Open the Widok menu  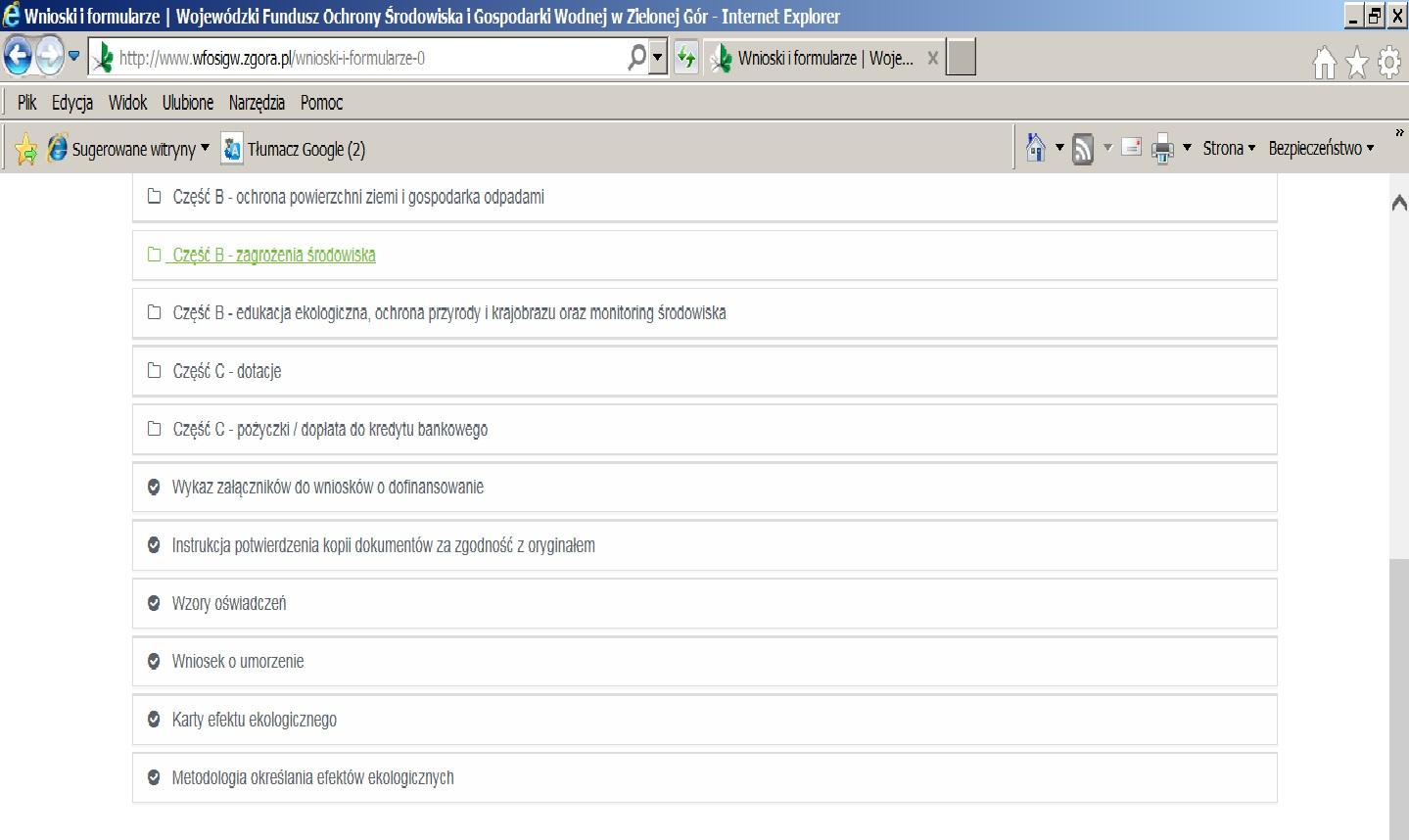pos(127,103)
